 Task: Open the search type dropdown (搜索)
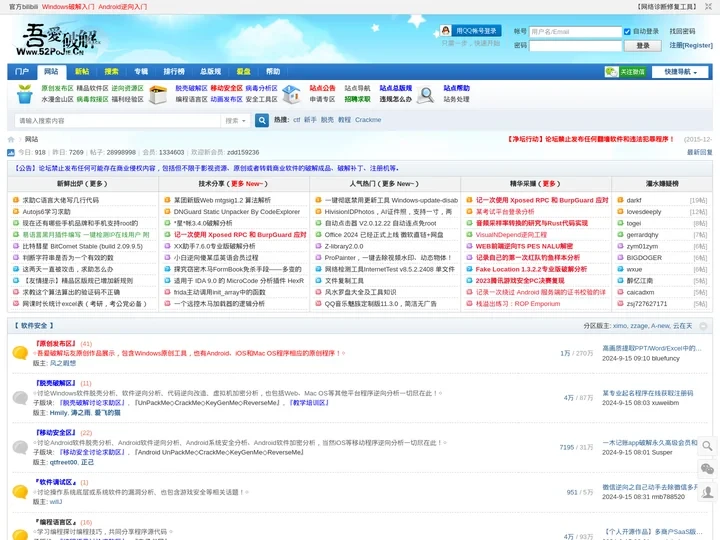click(x=236, y=121)
